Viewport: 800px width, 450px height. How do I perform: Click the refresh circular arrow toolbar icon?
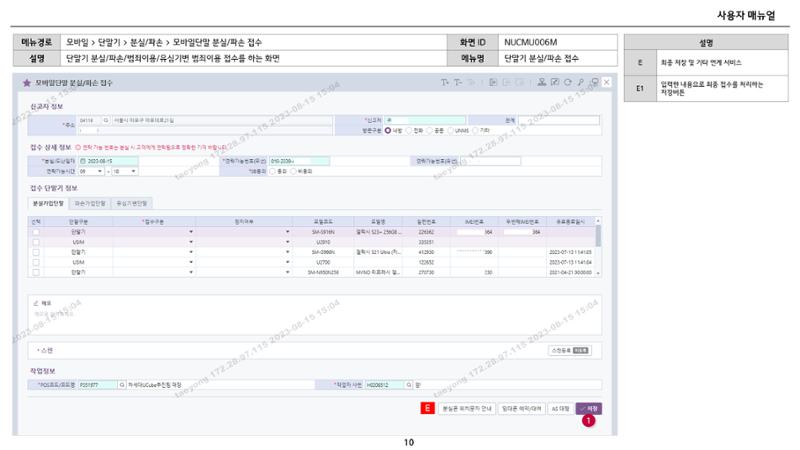[568, 82]
